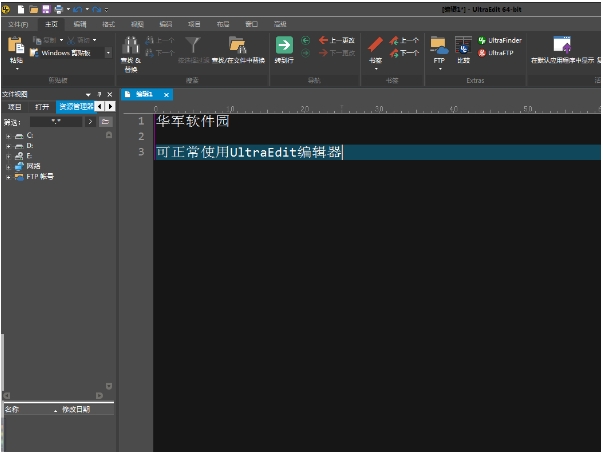Print the document using the printer icon
603x454 pixels.
pos(59,9)
